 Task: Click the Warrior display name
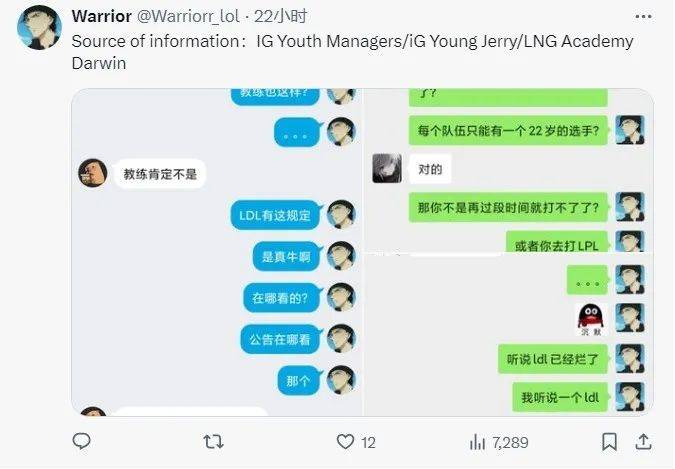click(x=102, y=16)
